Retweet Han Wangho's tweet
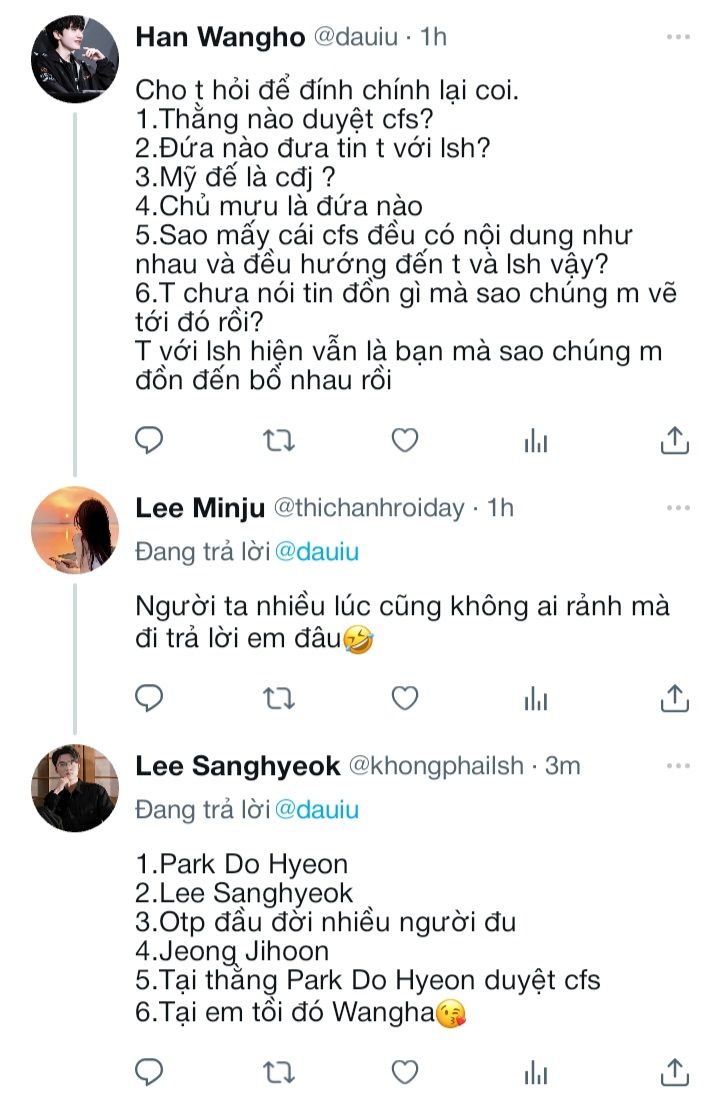 tap(277, 439)
